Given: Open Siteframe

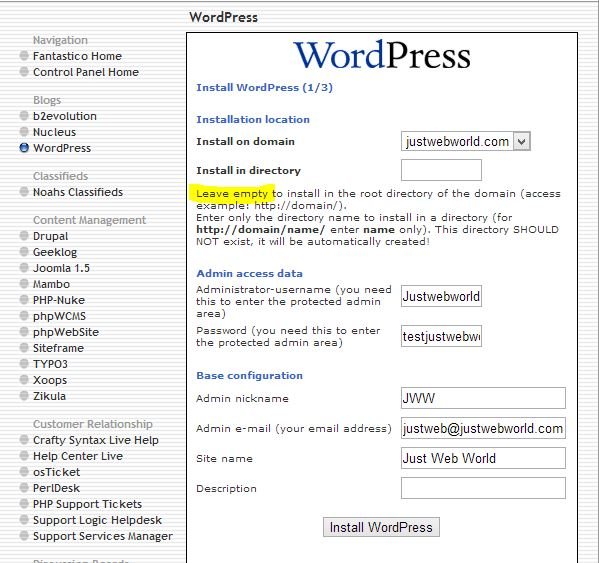Looking at the screenshot, I should tap(58, 348).
